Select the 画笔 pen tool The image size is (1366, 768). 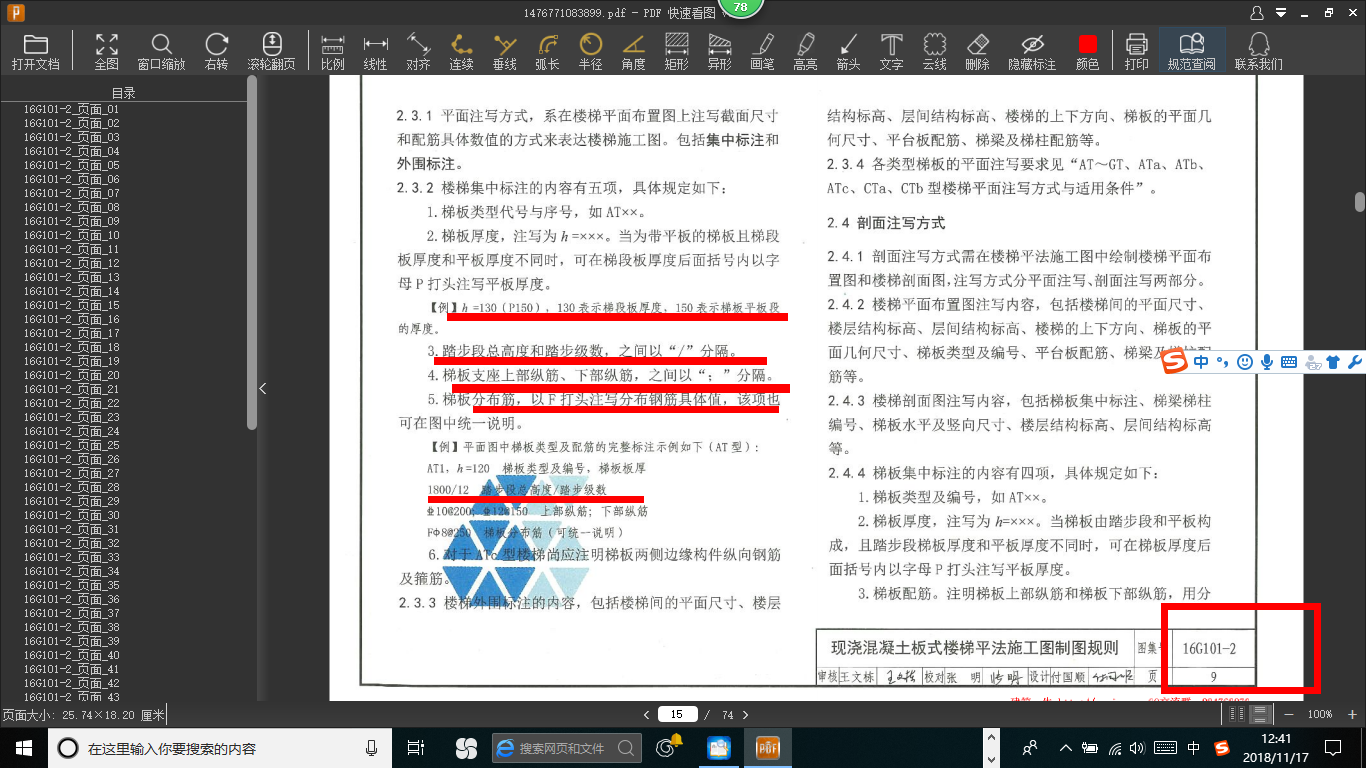762,51
